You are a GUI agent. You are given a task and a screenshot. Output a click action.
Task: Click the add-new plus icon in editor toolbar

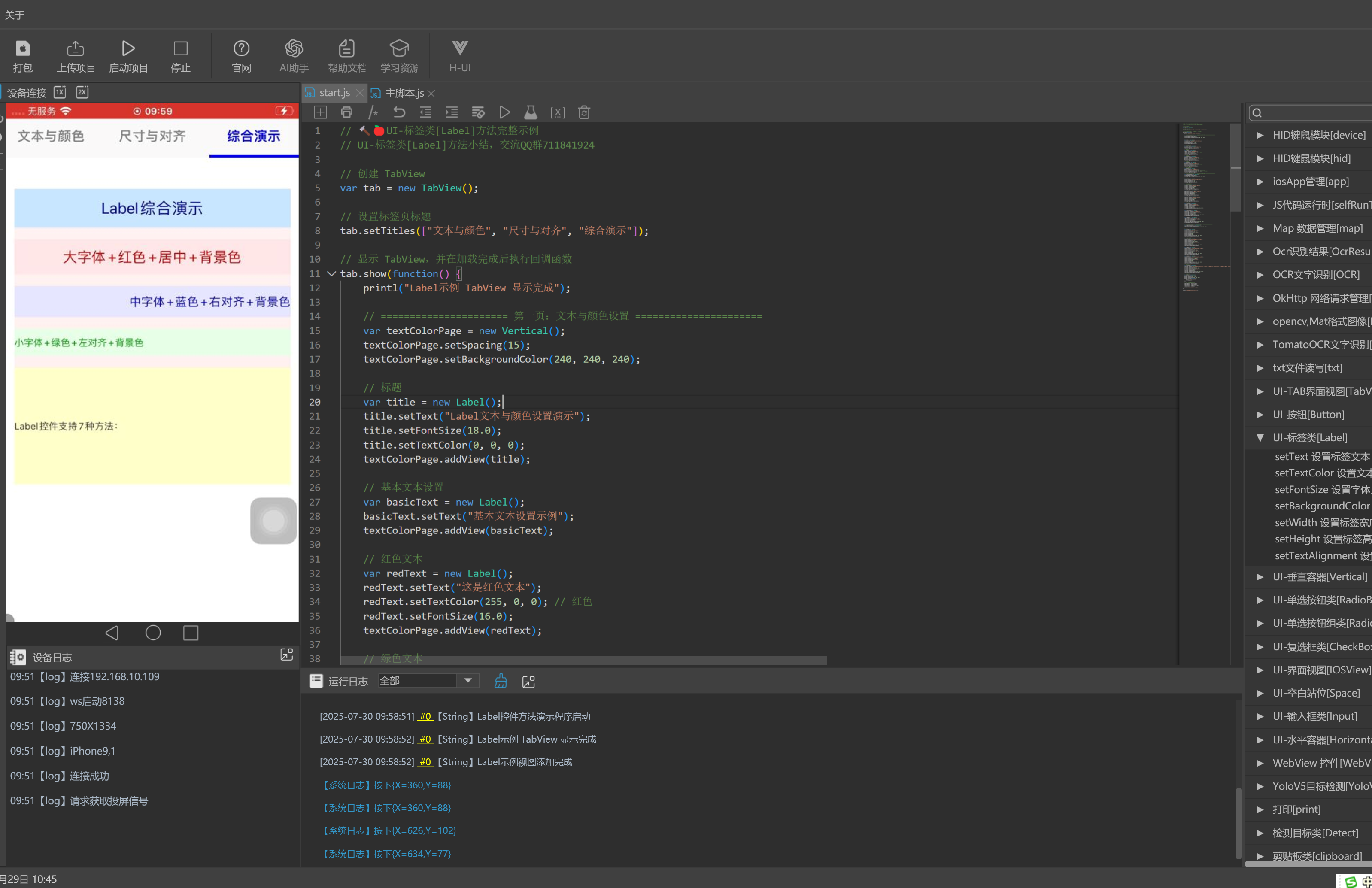321,112
